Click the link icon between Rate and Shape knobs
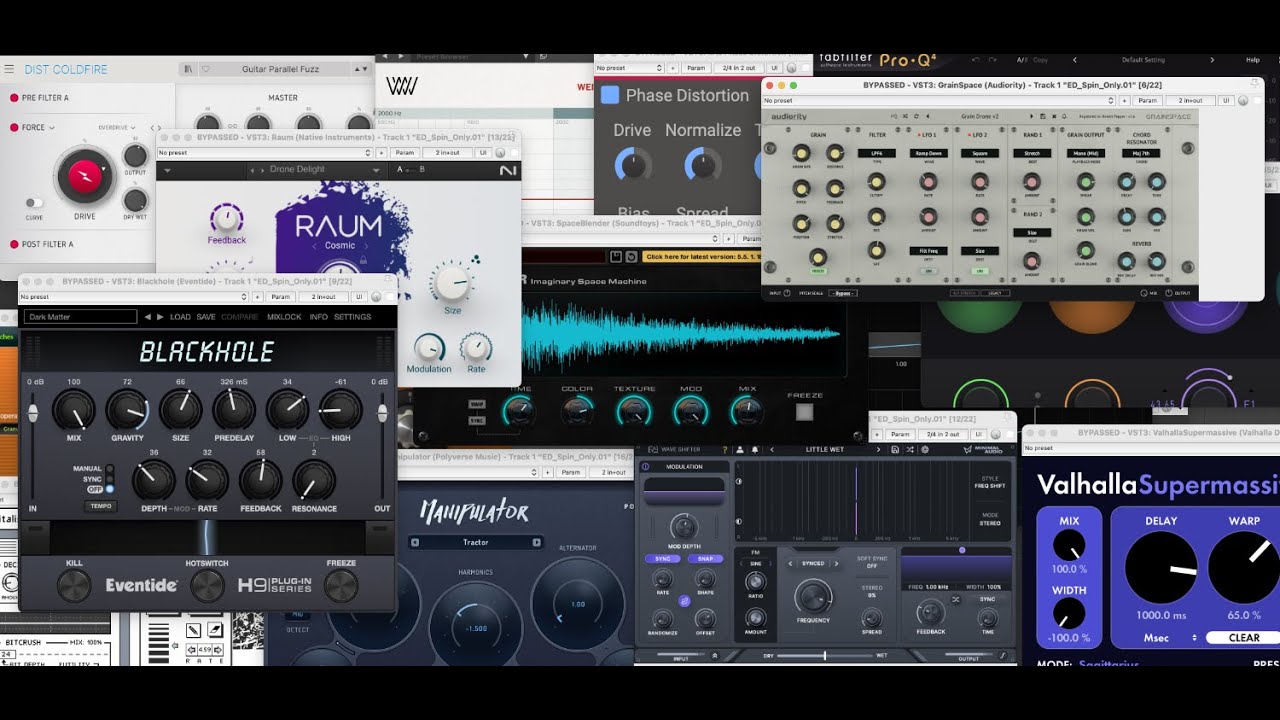The width and height of the screenshot is (1280, 720). [684, 601]
